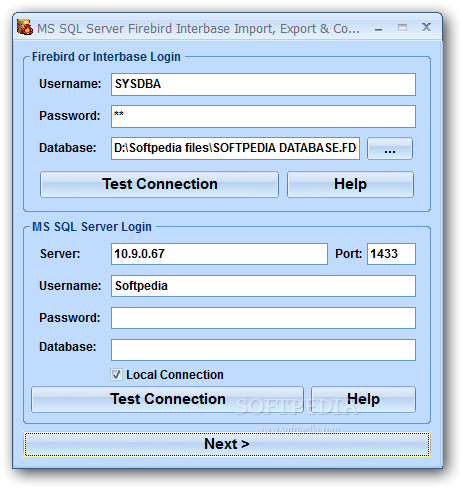The image size is (463, 489).
Task: Proceed with the Next > button
Action: coord(227,444)
